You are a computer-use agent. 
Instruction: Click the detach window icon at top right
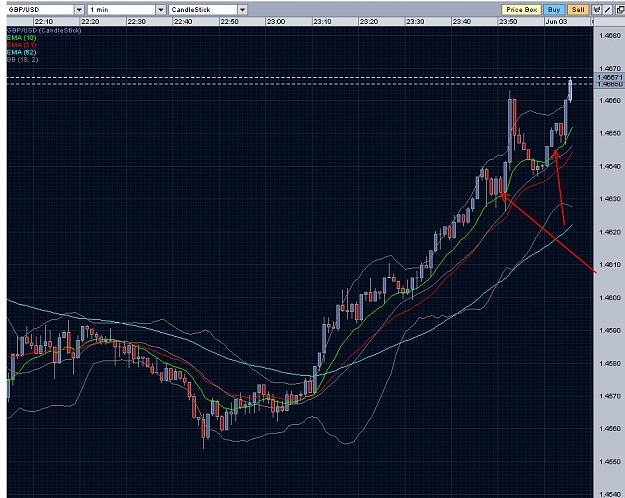click(620, 10)
